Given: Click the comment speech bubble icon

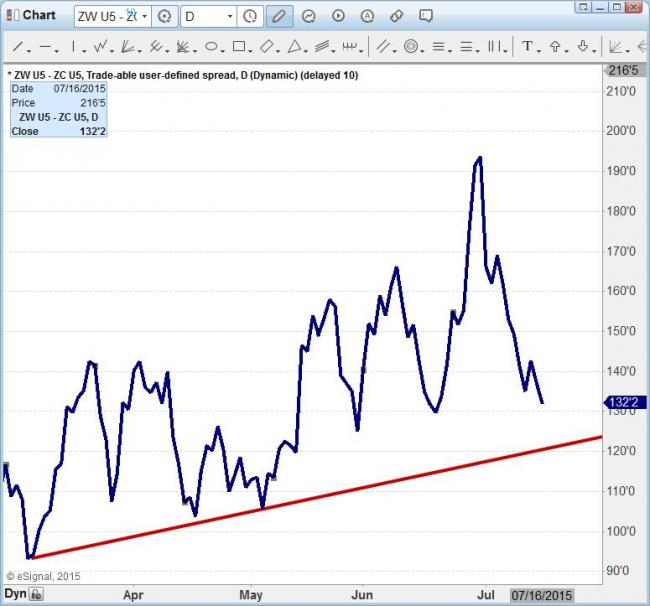Looking at the screenshot, I should [426, 16].
